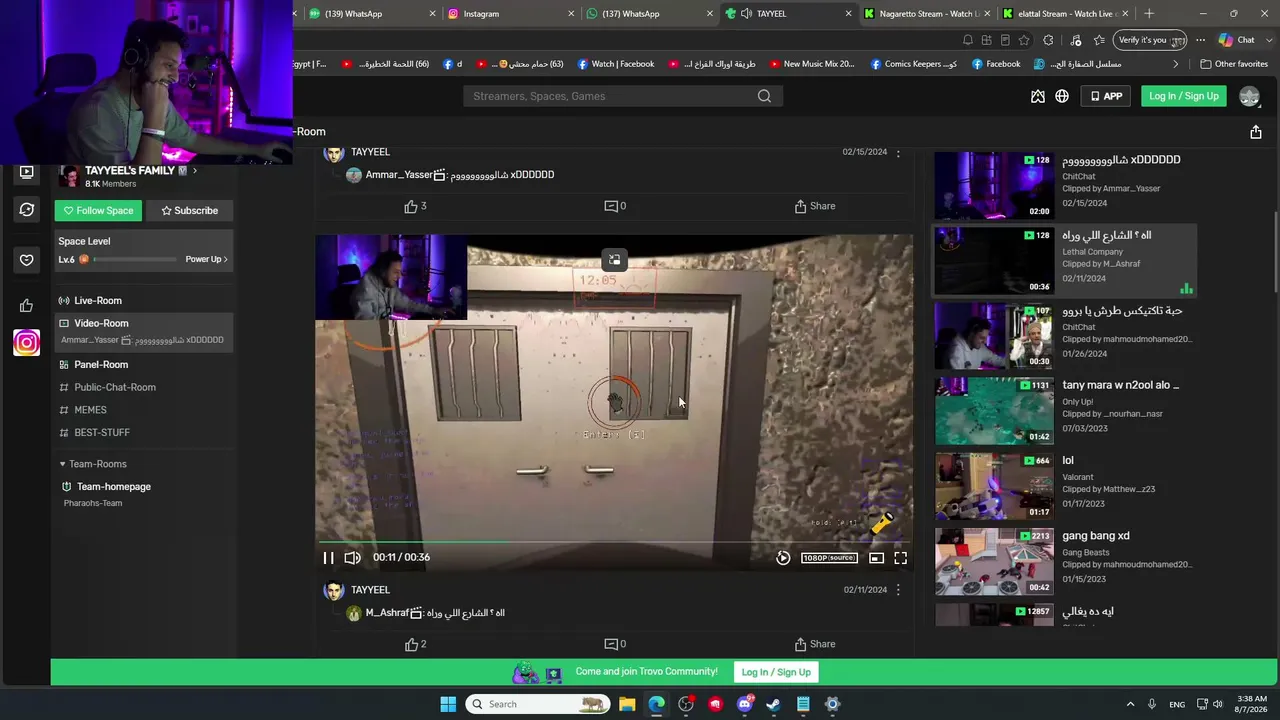Close the TAYYEEL browser tab
This screenshot has height=720, width=1280.
[x=848, y=14]
